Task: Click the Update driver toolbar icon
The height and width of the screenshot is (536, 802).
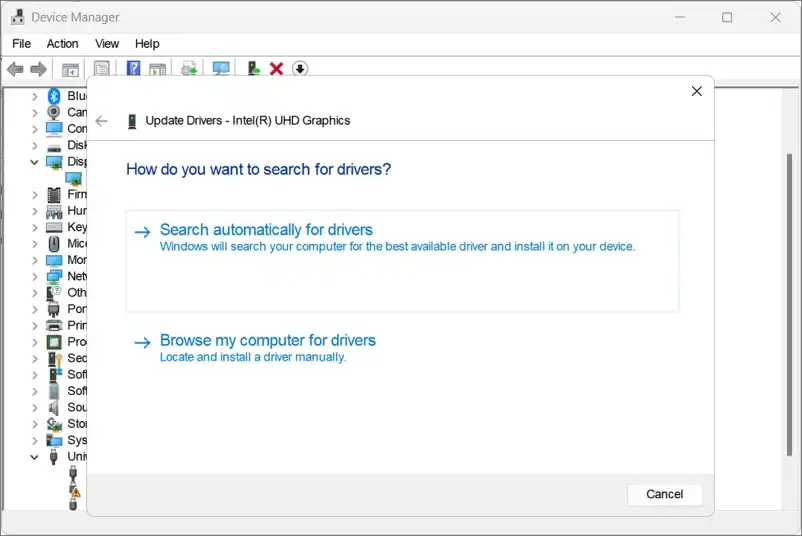Action: tap(189, 69)
